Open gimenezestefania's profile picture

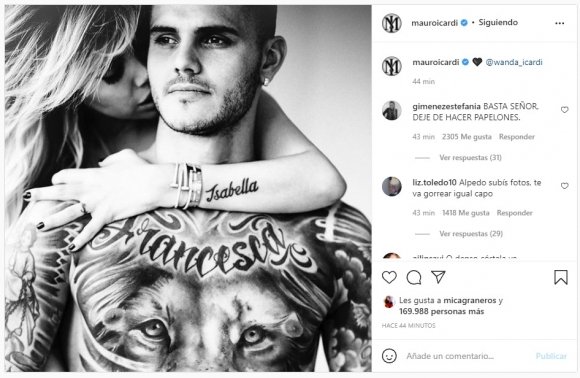pyautogui.click(x=392, y=110)
